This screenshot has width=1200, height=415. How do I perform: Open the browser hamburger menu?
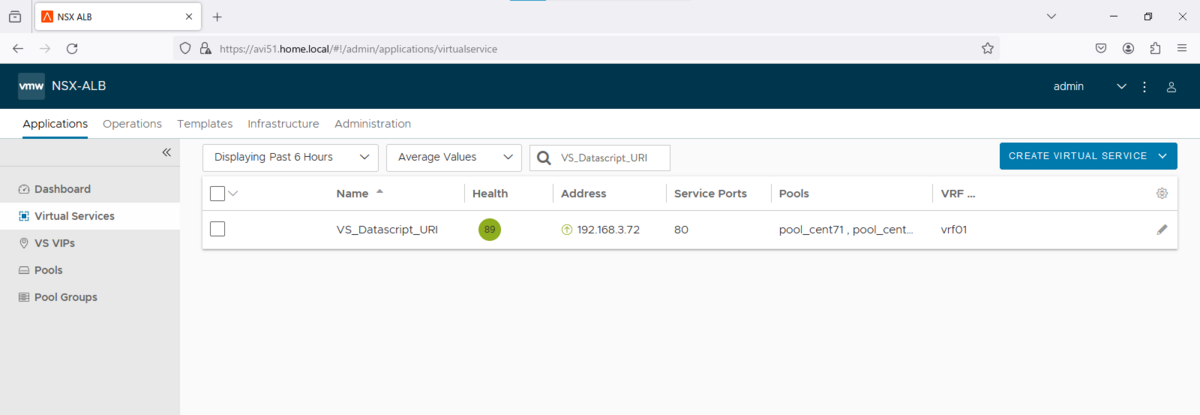click(x=1183, y=48)
